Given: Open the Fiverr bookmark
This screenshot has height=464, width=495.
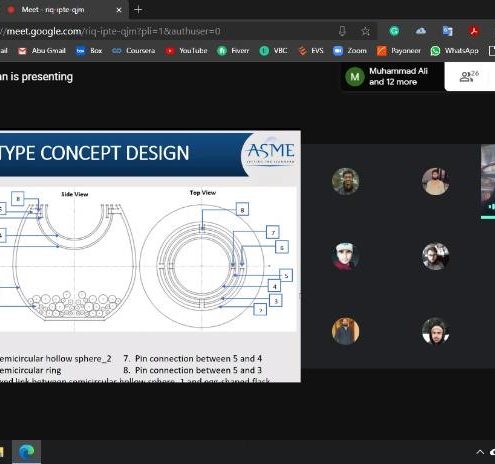Looking at the screenshot, I should (233, 51).
